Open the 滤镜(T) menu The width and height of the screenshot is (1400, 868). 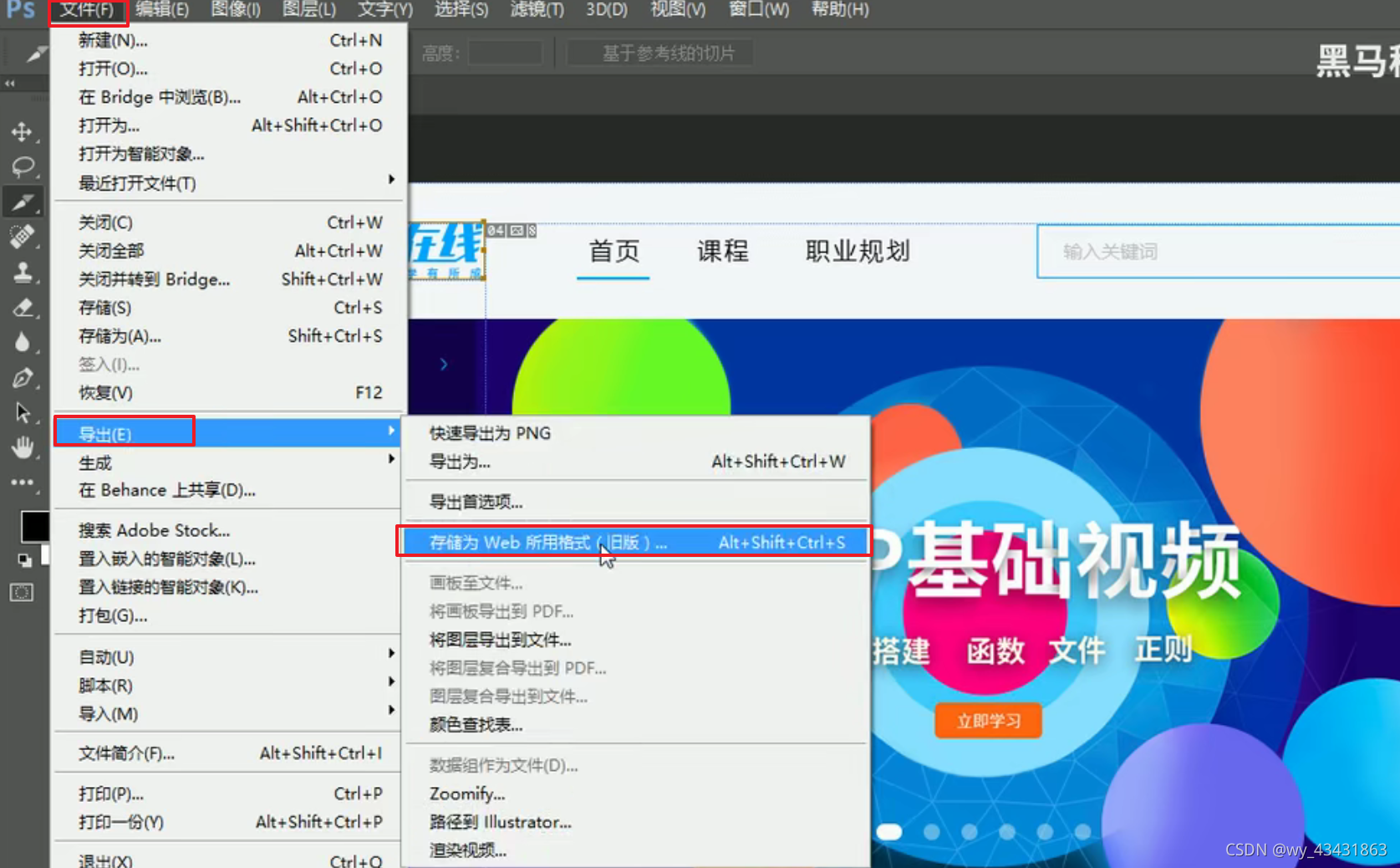pos(537,10)
